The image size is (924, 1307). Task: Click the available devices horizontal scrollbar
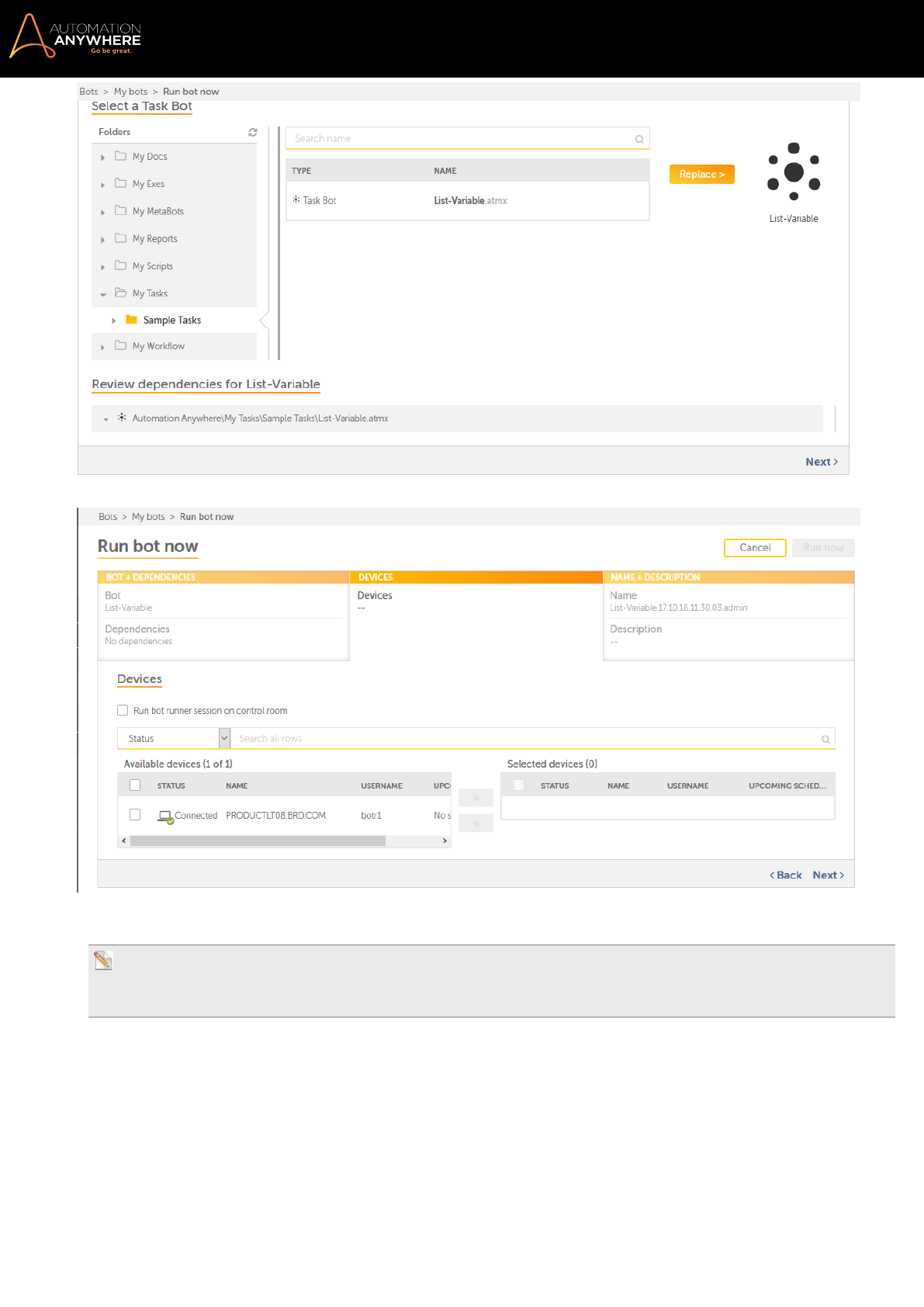pyautogui.click(x=258, y=841)
